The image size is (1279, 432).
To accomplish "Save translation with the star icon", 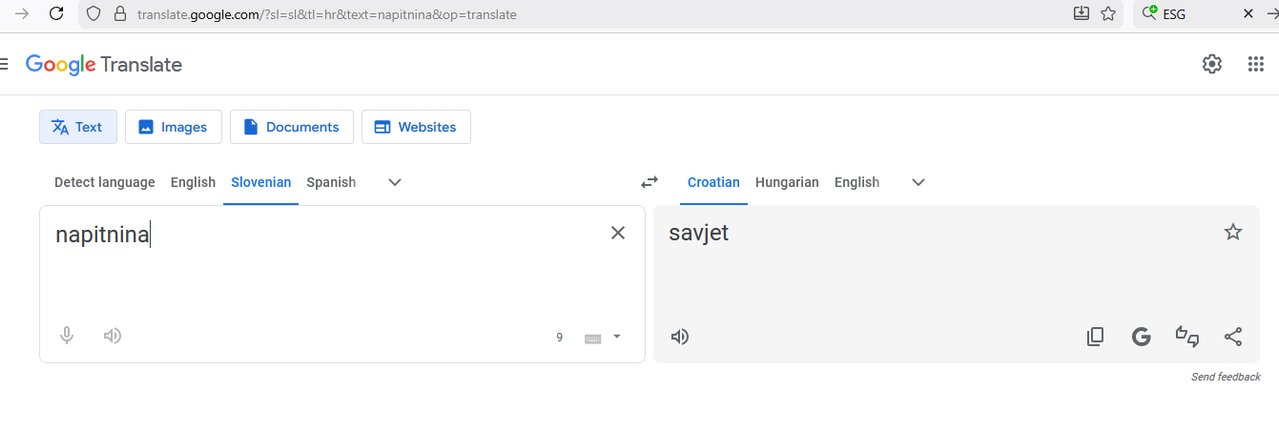I will (x=1233, y=232).
